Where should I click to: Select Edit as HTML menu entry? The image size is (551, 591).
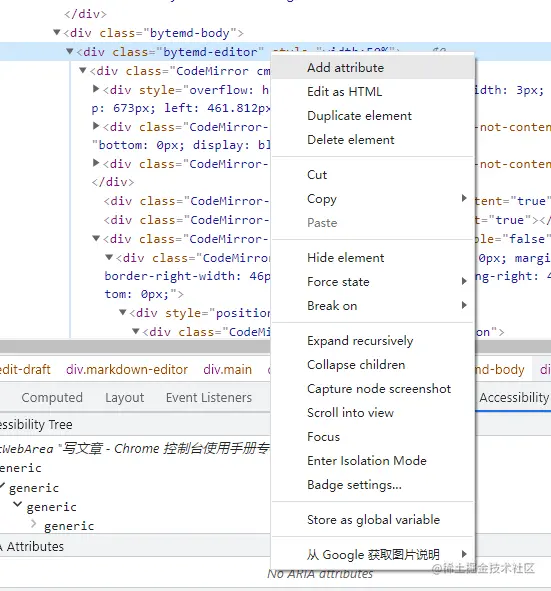[372, 92]
